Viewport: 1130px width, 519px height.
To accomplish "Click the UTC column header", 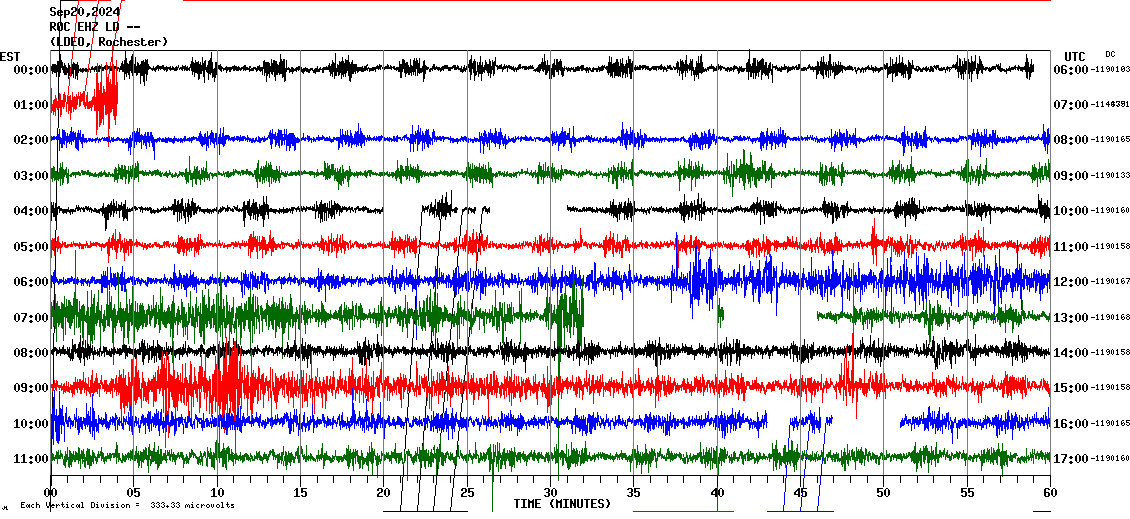I will (1075, 56).
